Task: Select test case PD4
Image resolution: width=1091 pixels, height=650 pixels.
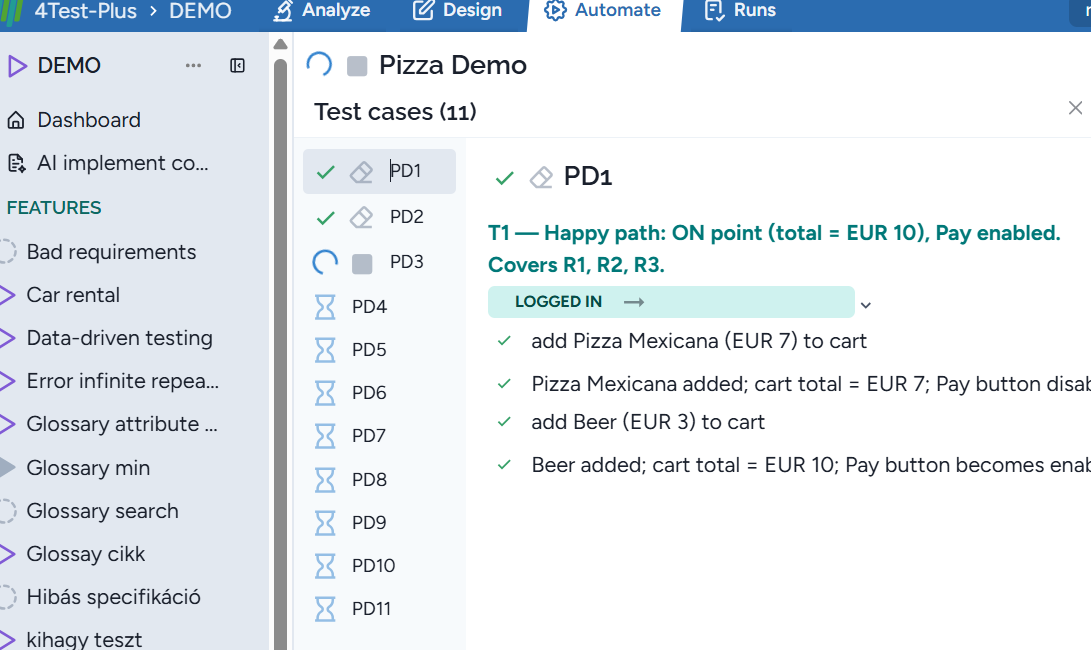Action: coord(369,307)
